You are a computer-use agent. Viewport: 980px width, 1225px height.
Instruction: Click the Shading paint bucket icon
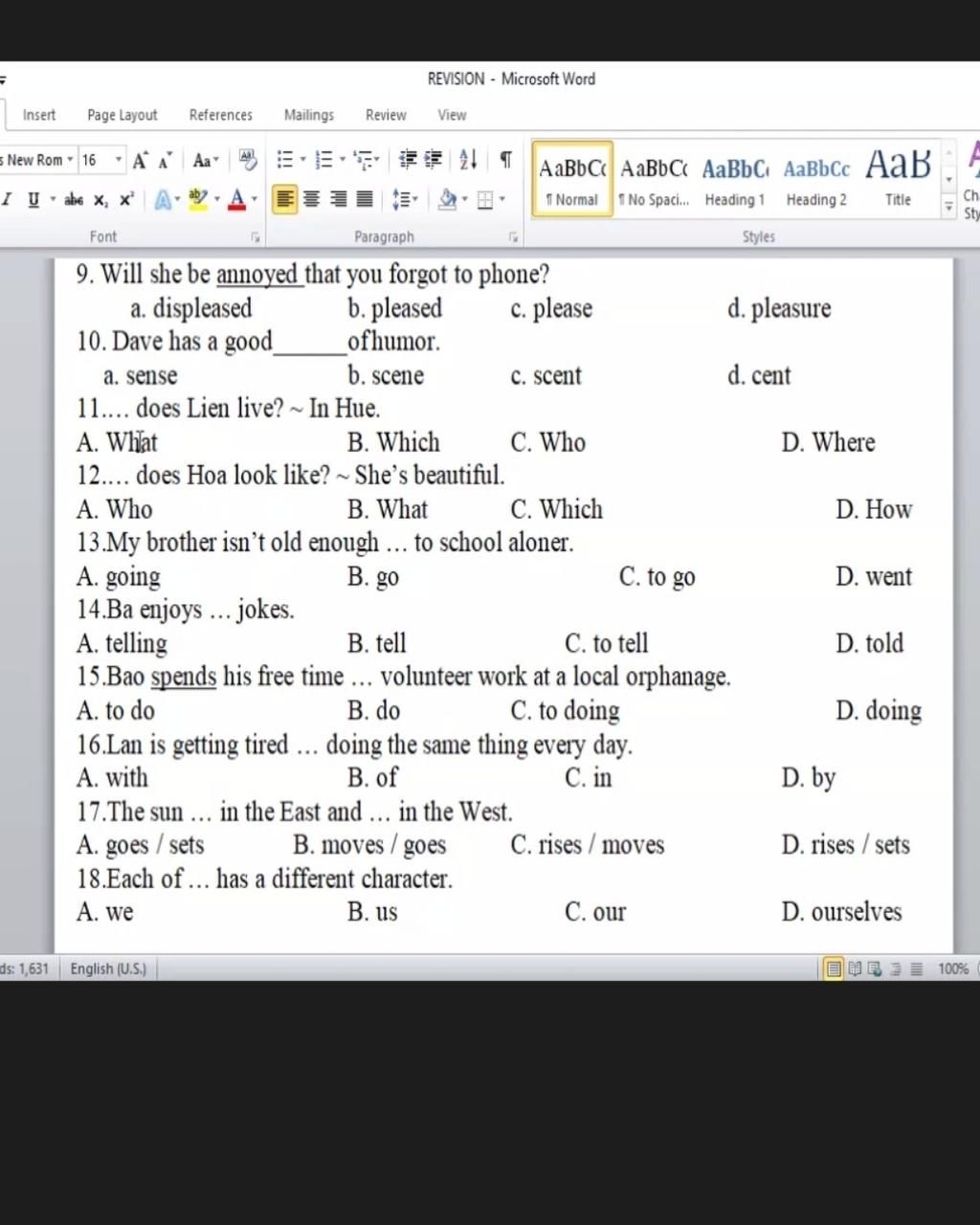click(x=447, y=199)
